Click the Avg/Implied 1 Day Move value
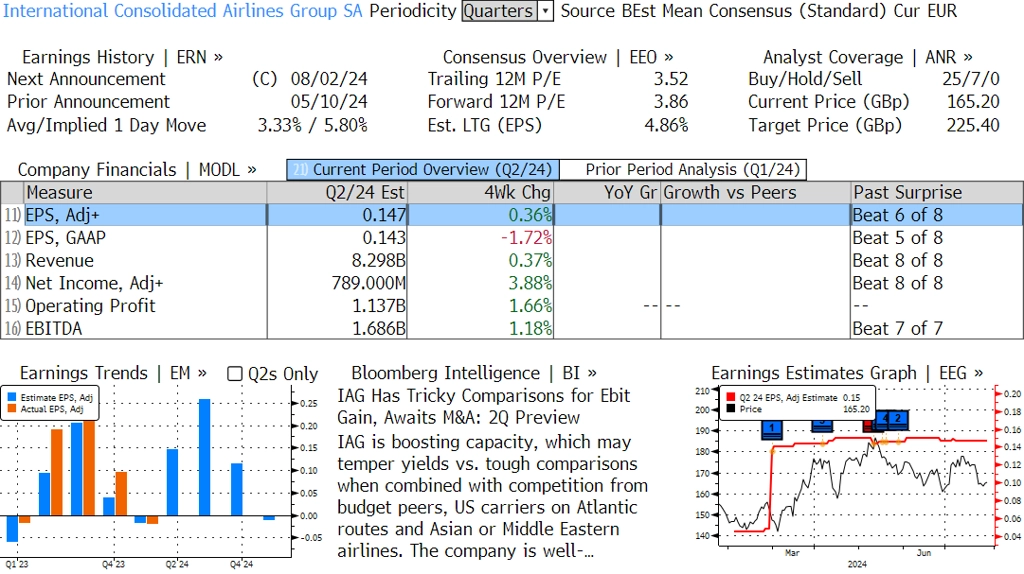The width and height of the screenshot is (1024, 574). click(x=312, y=125)
